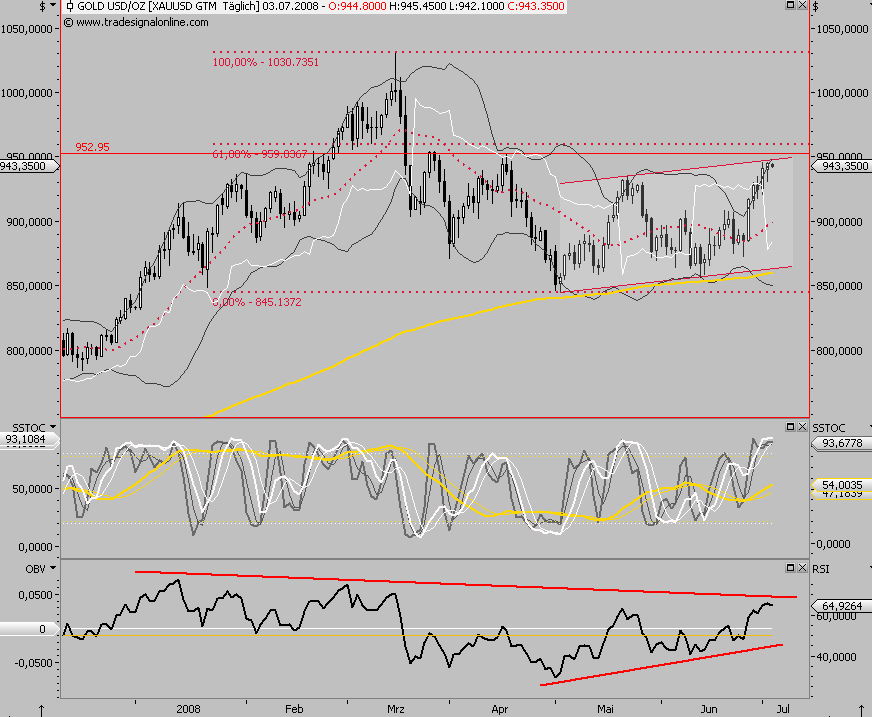The width and height of the screenshot is (872, 717).
Task: Expand the SSTOC indicator dropdown on left
Action: click(x=53, y=427)
